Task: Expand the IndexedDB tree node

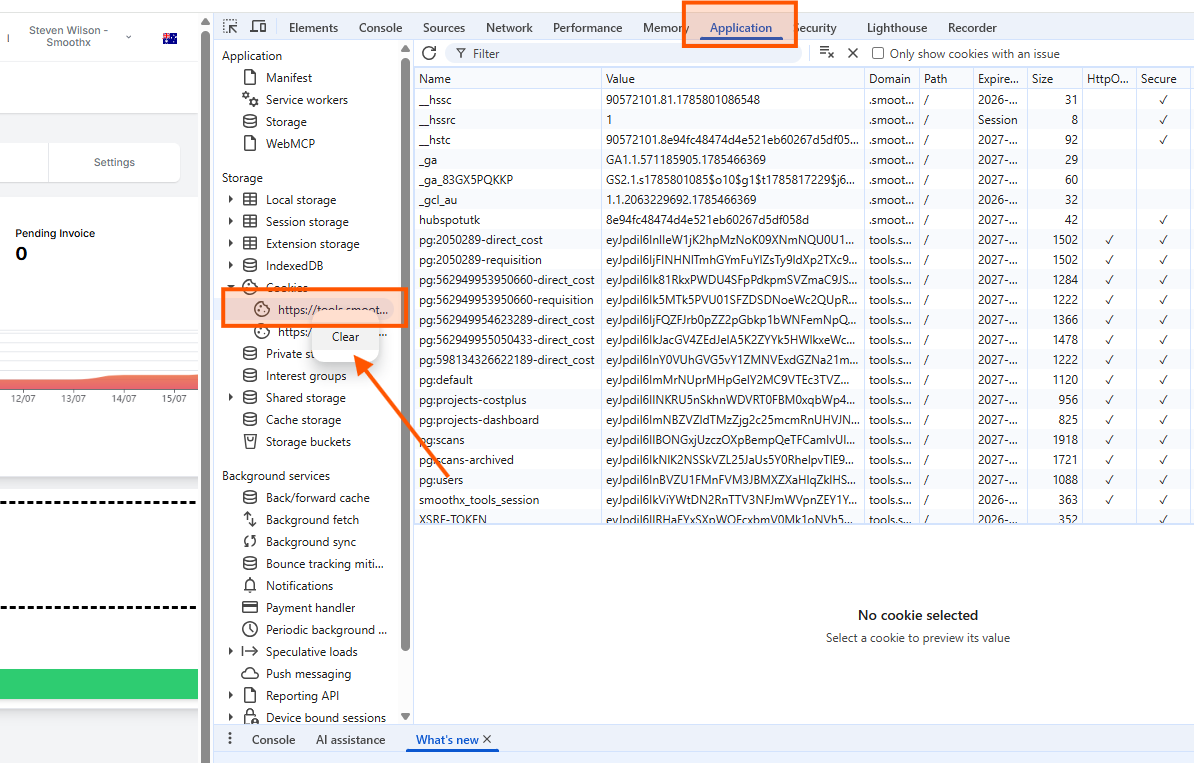Action: click(x=231, y=266)
